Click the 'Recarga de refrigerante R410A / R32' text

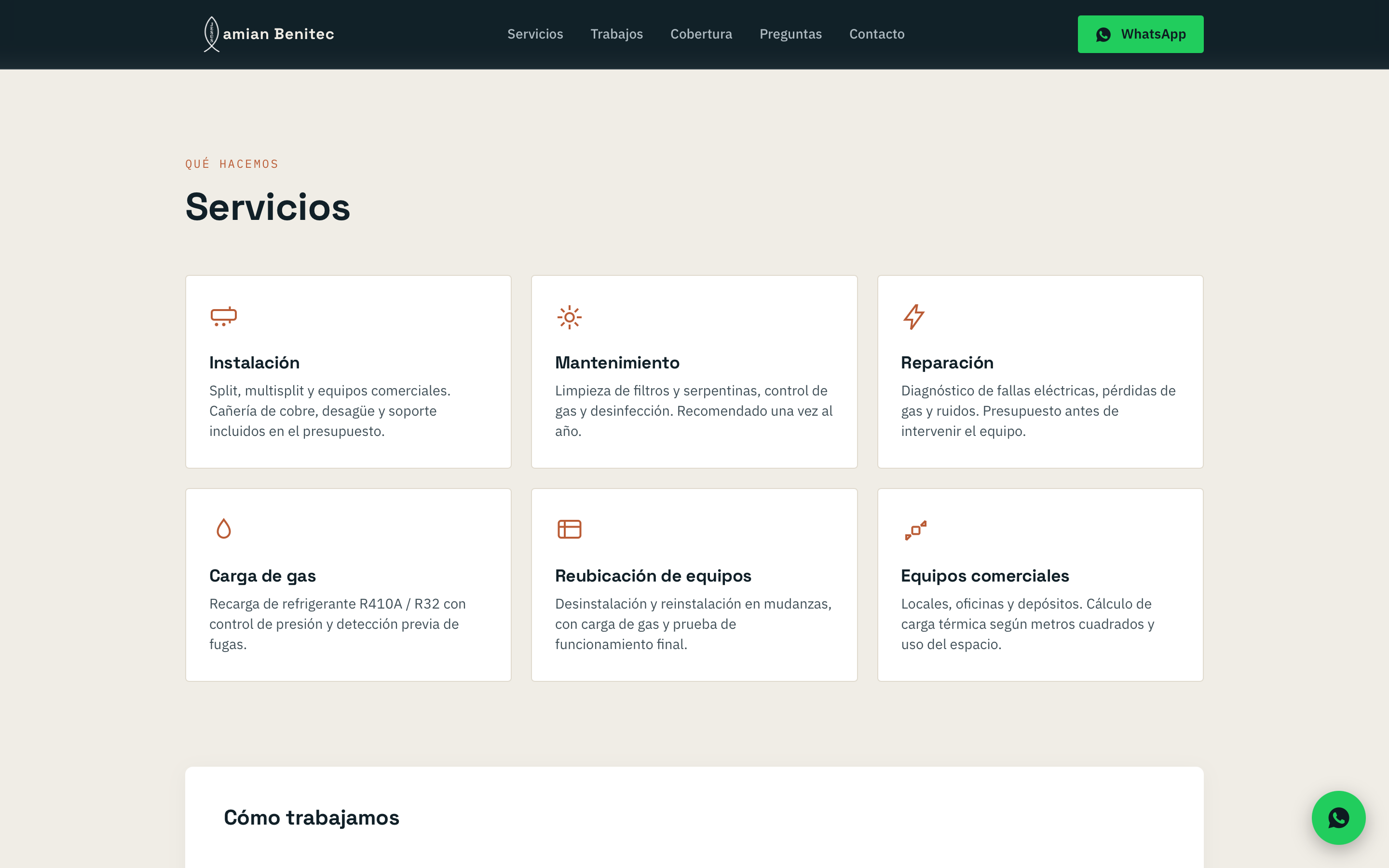(337, 624)
